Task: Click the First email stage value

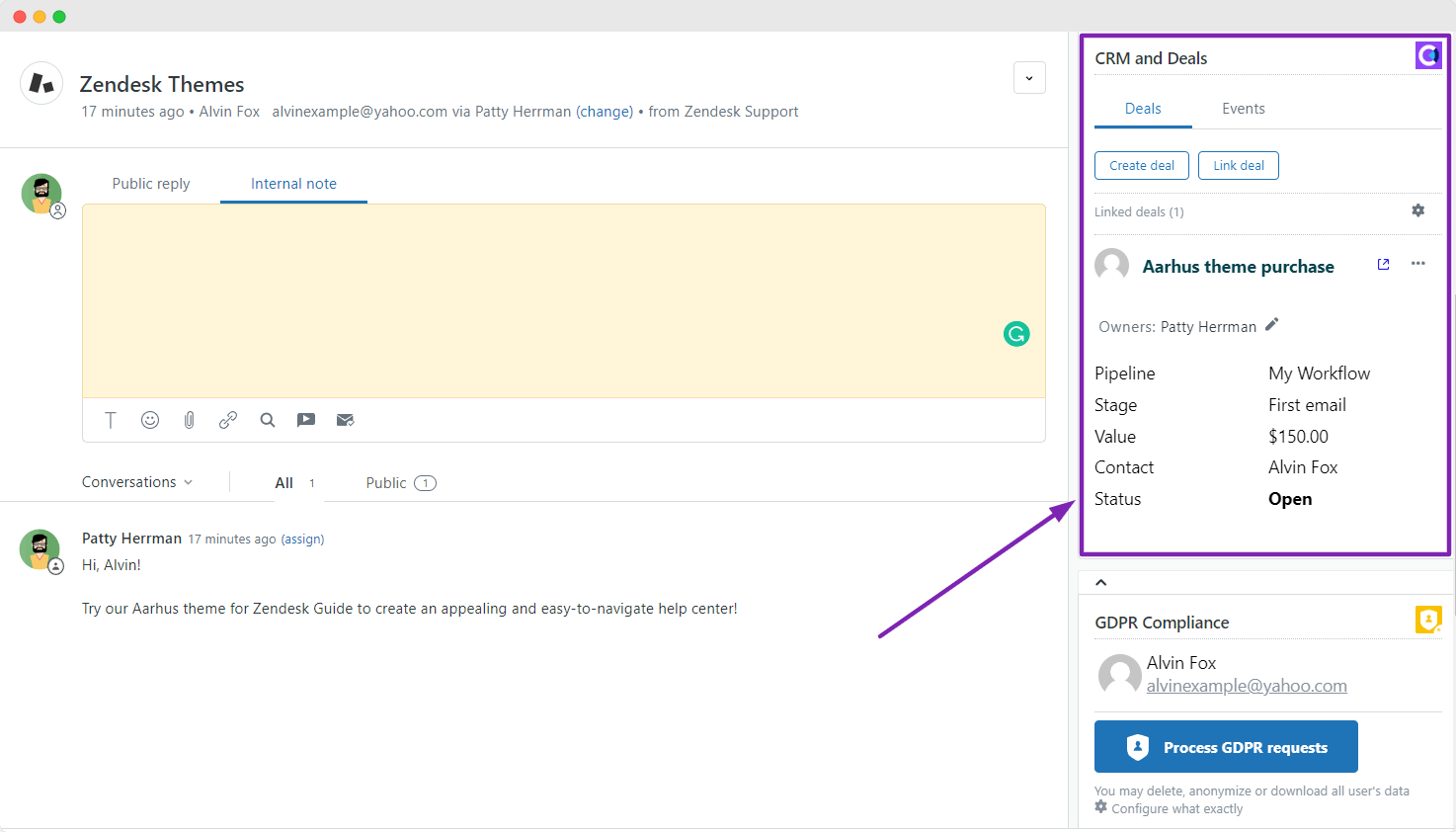Action: click(1307, 405)
